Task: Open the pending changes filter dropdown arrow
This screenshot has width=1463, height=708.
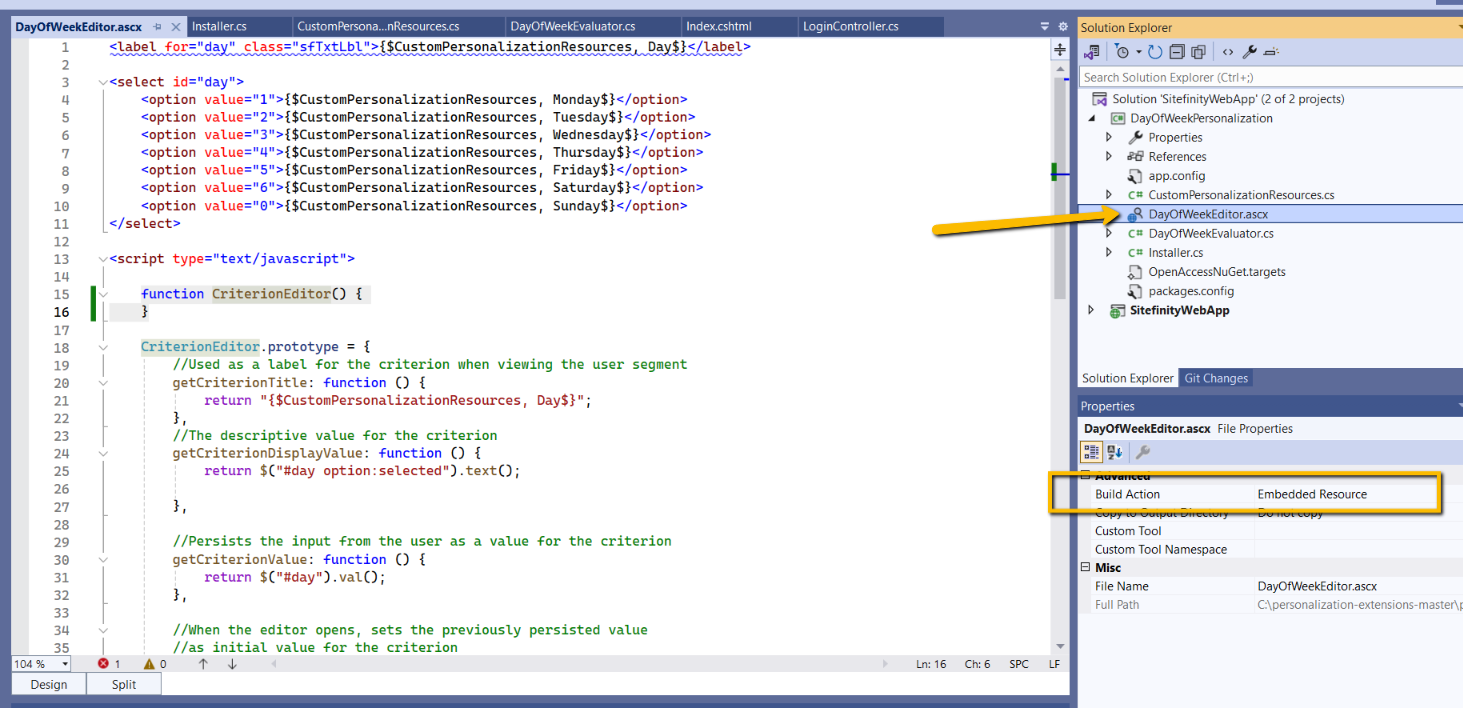Action: click(x=1138, y=52)
